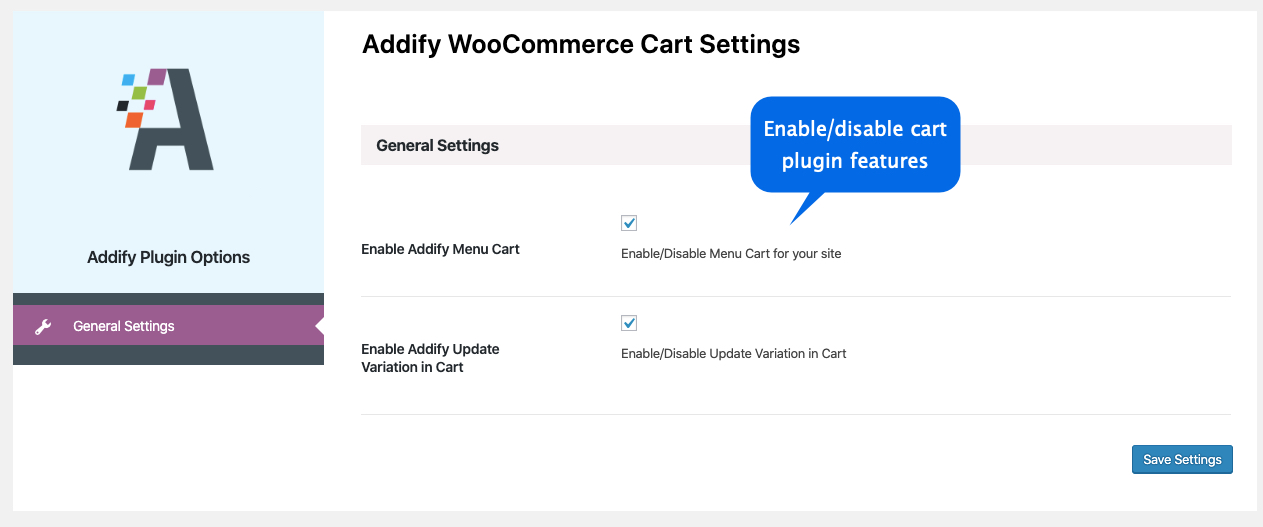
Task: Click the purple square in the Addify logo
Action: (x=156, y=77)
